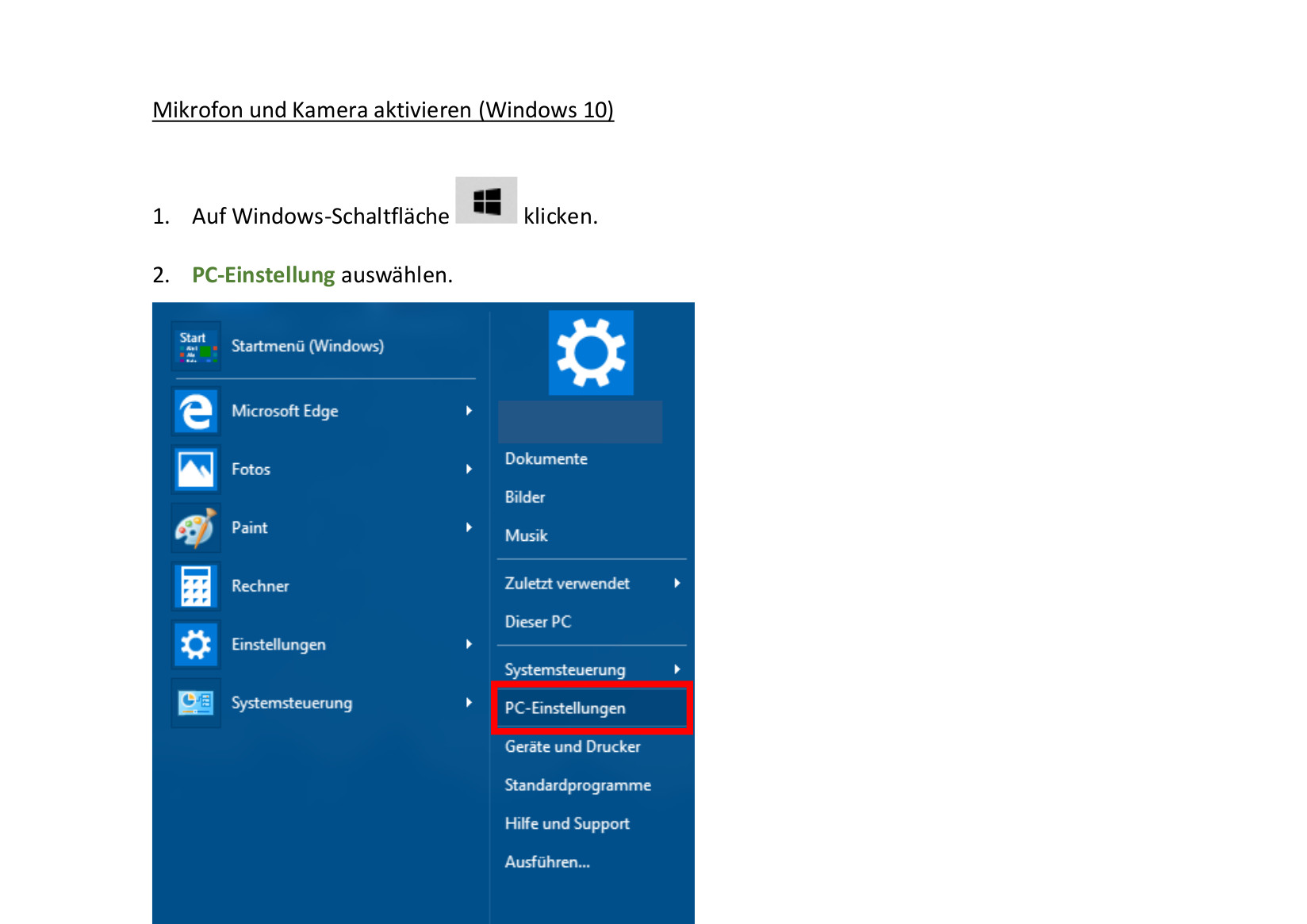The width and height of the screenshot is (1307, 924).
Task: Click the Zuletzt verwendet label
Action: pyautogui.click(x=567, y=583)
